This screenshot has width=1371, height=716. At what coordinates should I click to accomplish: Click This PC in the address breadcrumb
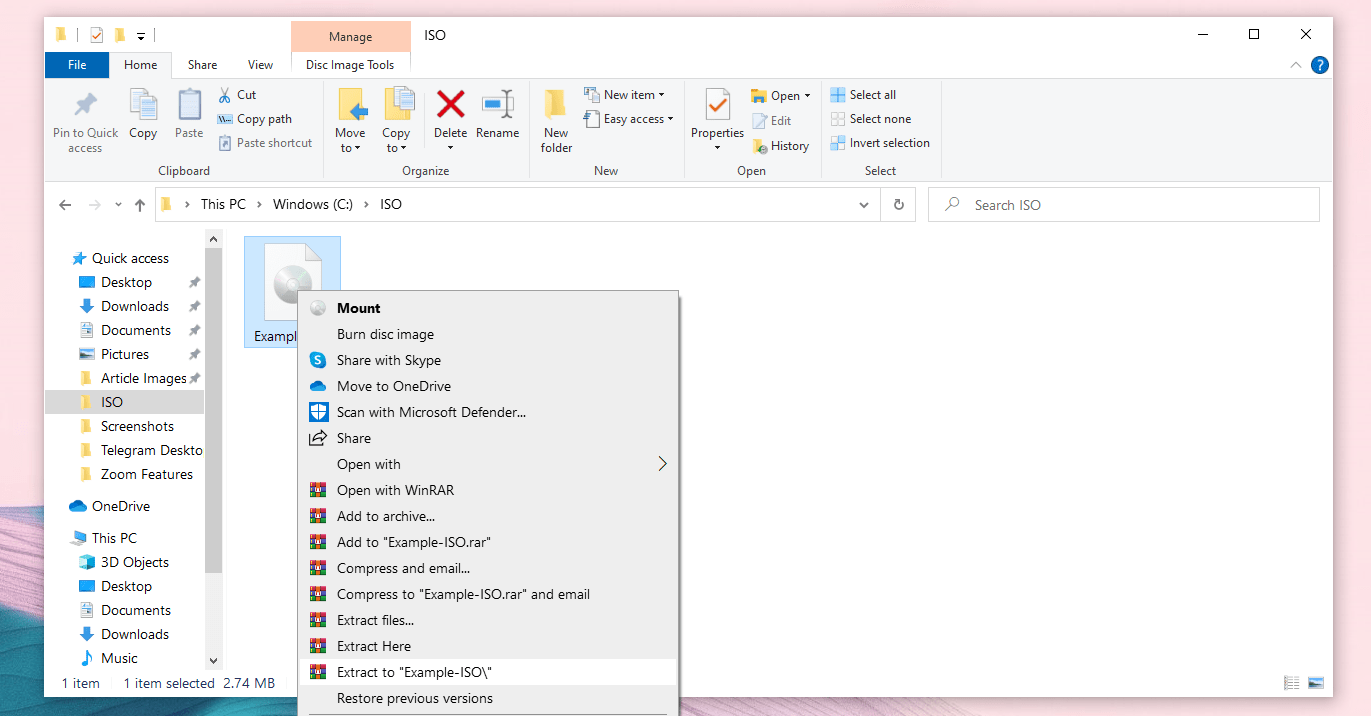[223, 204]
